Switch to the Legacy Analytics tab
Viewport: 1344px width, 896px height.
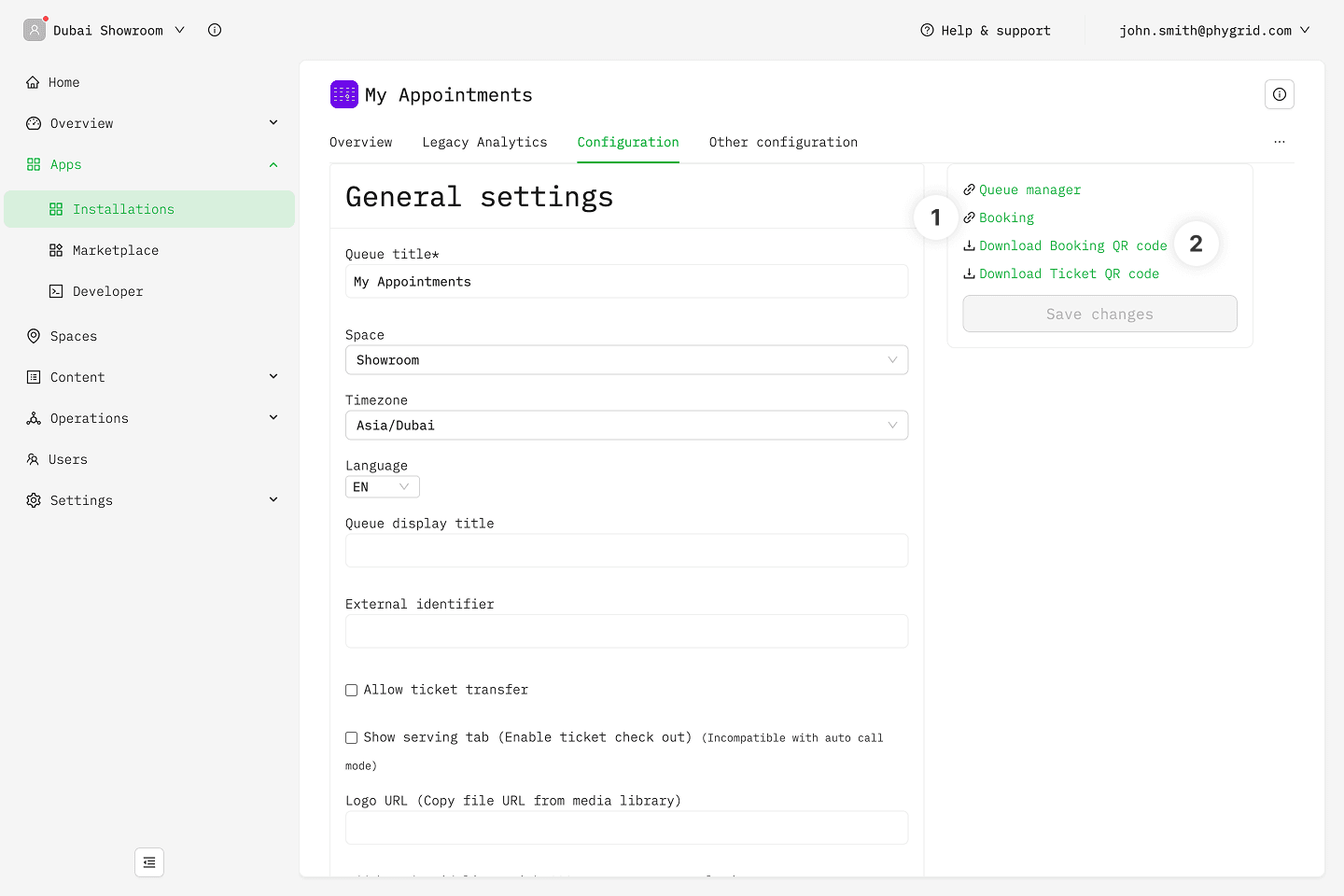click(484, 142)
